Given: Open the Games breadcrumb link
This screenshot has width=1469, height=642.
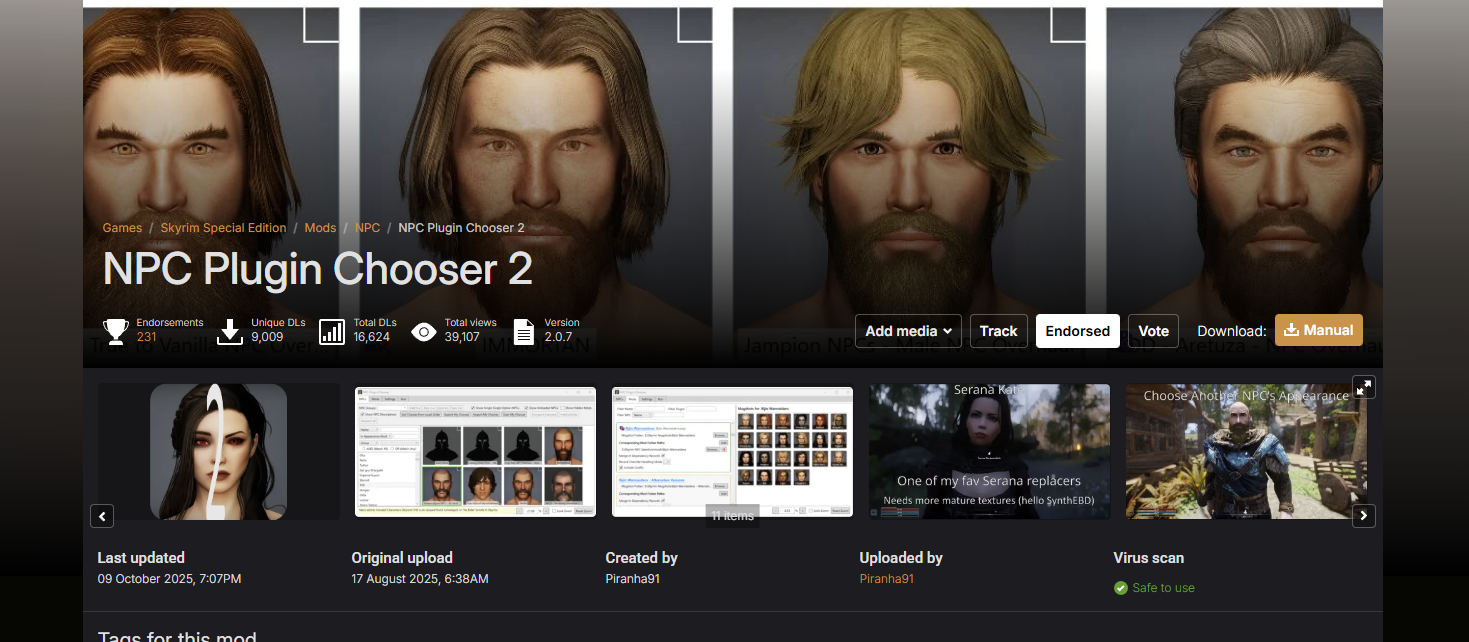Looking at the screenshot, I should (122, 228).
